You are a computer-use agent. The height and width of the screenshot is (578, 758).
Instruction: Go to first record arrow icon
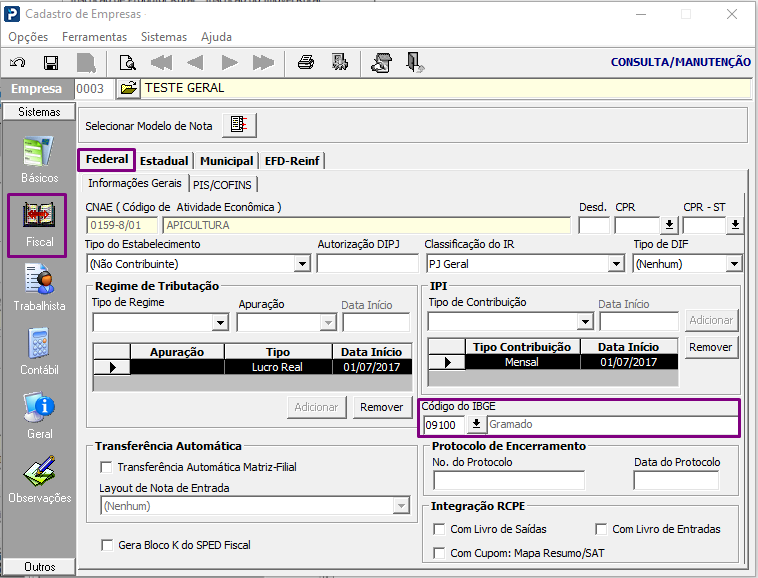pos(161,63)
